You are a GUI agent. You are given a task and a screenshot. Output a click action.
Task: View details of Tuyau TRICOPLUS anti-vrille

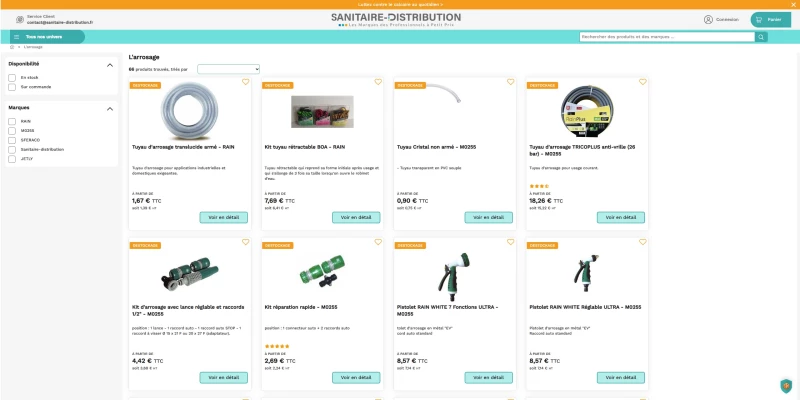click(621, 217)
